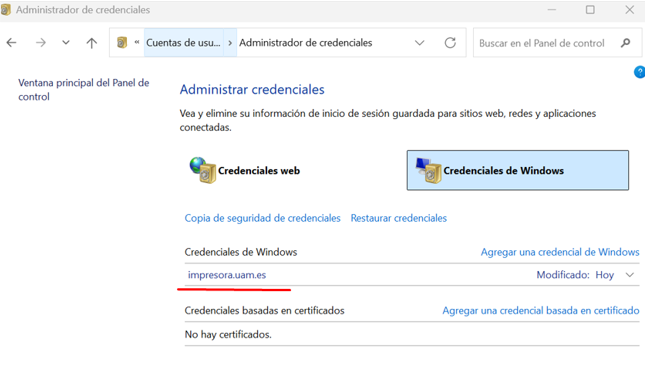Image resolution: width=651 pixels, height=365 pixels.
Task: Open Copia de seguridad de credenciales
Action: 262,218
